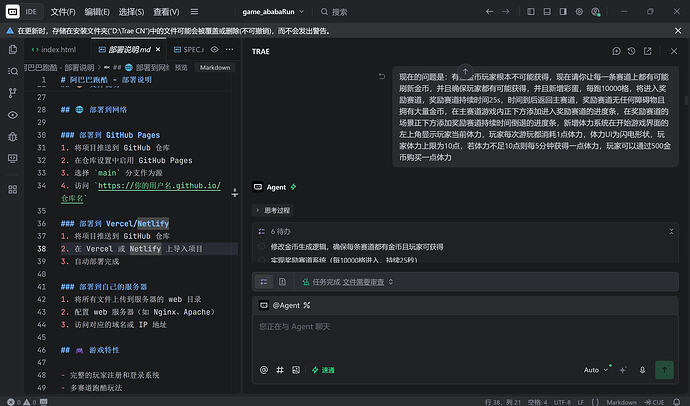Image resolution: width=690 pixels, height=406 pixels.
Task: Click the # reference icon in chat input
Action: pyautogui.click(x=280, y=370)
